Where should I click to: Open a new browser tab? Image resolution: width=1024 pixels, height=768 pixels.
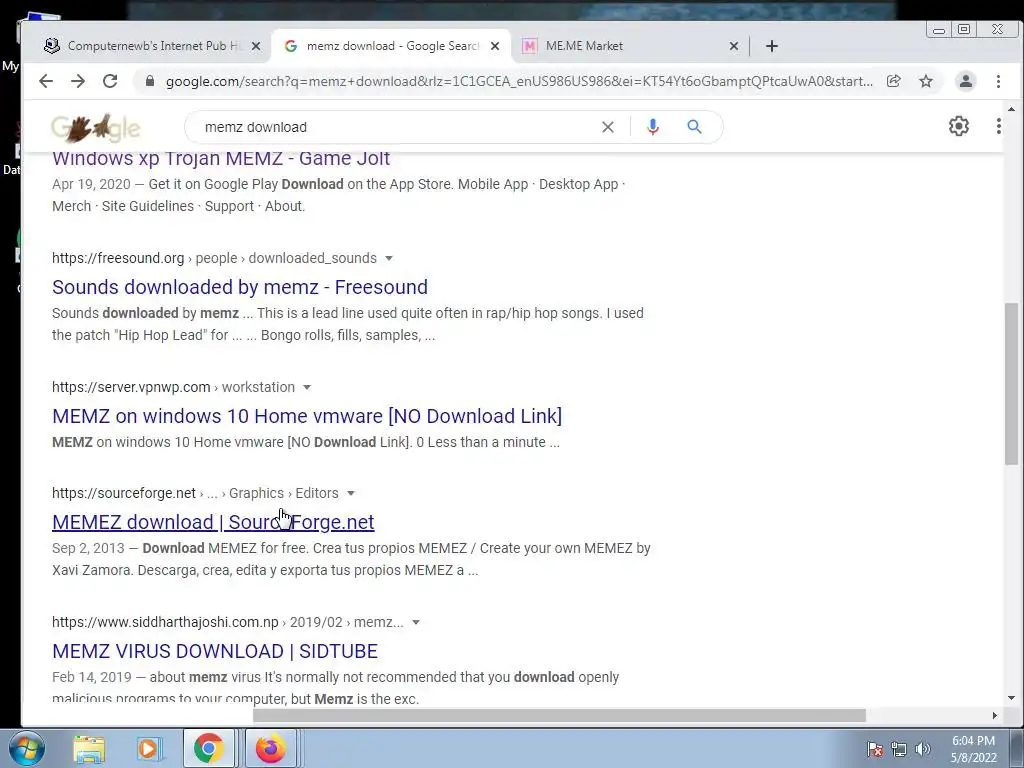pyautogui.click(x=772, y=46)
